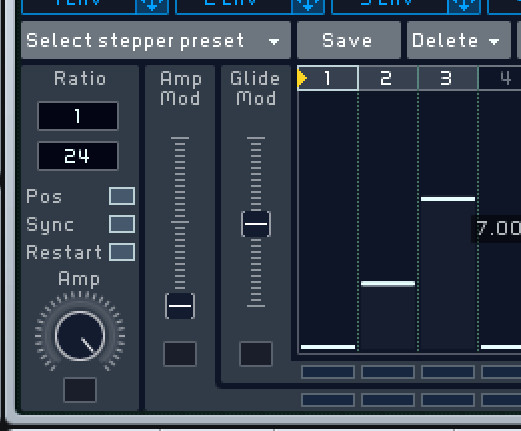Open the Select stepper preset dropdown
Viewport: 521px width, 431px height.
pyautogui.click(x=156, y=40)
